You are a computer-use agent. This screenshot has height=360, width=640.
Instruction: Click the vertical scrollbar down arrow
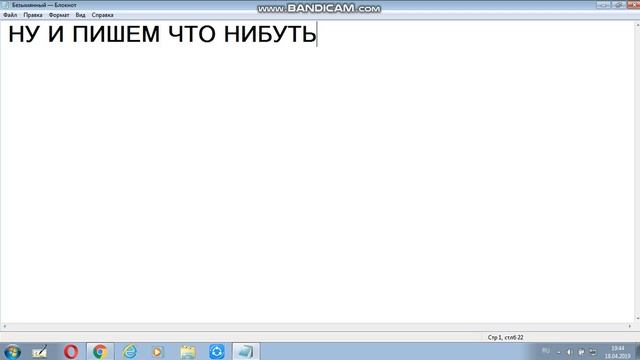coord(637,318)
